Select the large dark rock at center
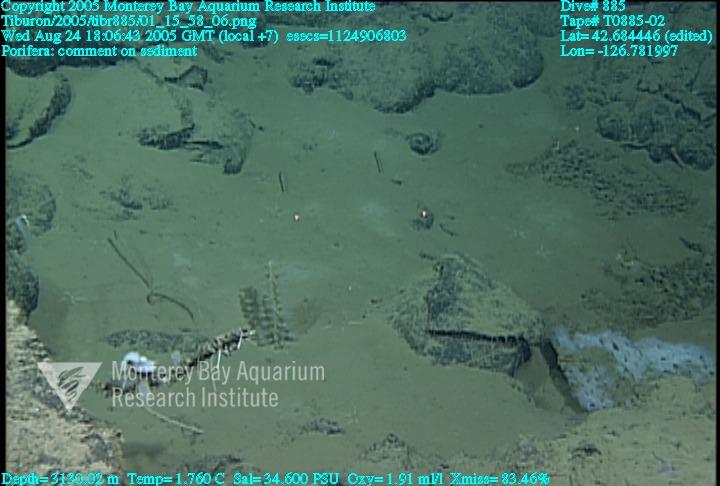Image resolution: width=720 pixels, height=486 pixels. coord(460,310)
